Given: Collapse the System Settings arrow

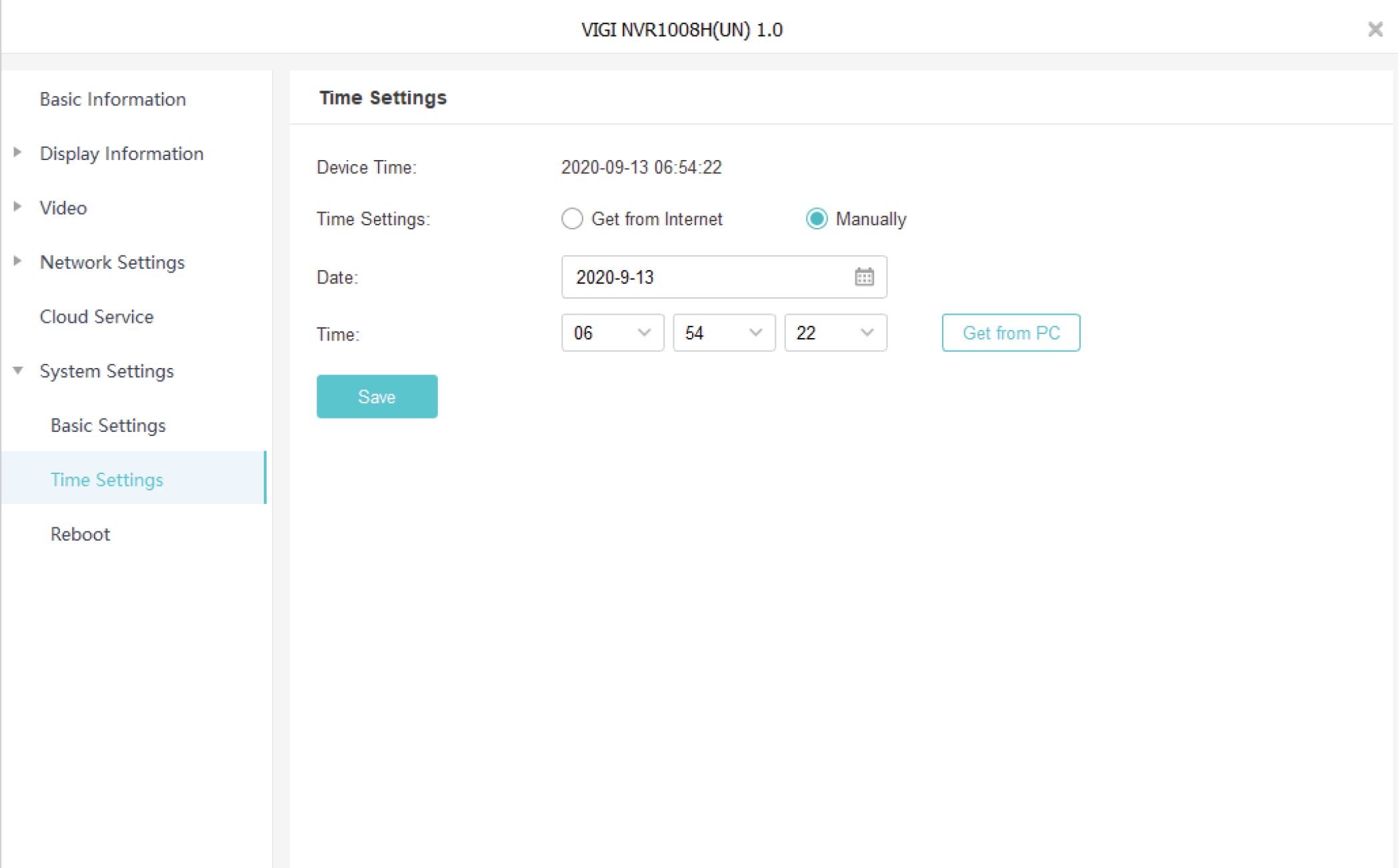Looking at the screenshot, I should pyautogui.click(x=18, y=371).
